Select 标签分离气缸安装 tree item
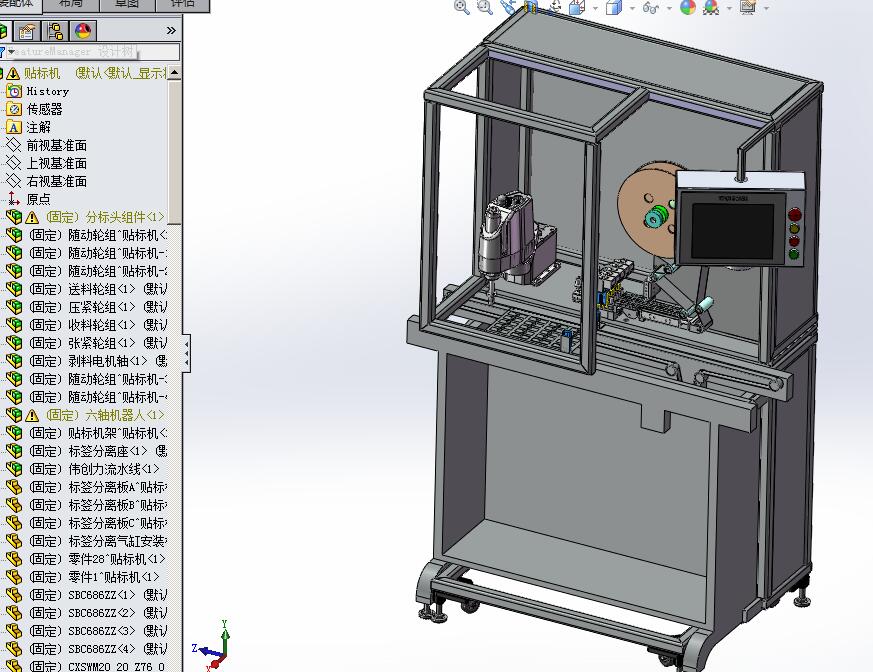The width and height of the screenshot is (873, 672). (x=97, y=541)
